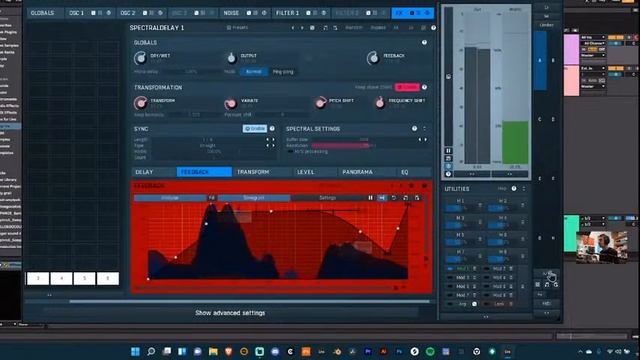This screenshot has height=360, width=640.
Task: Select Ping pong delay mode
Action: 283,71
